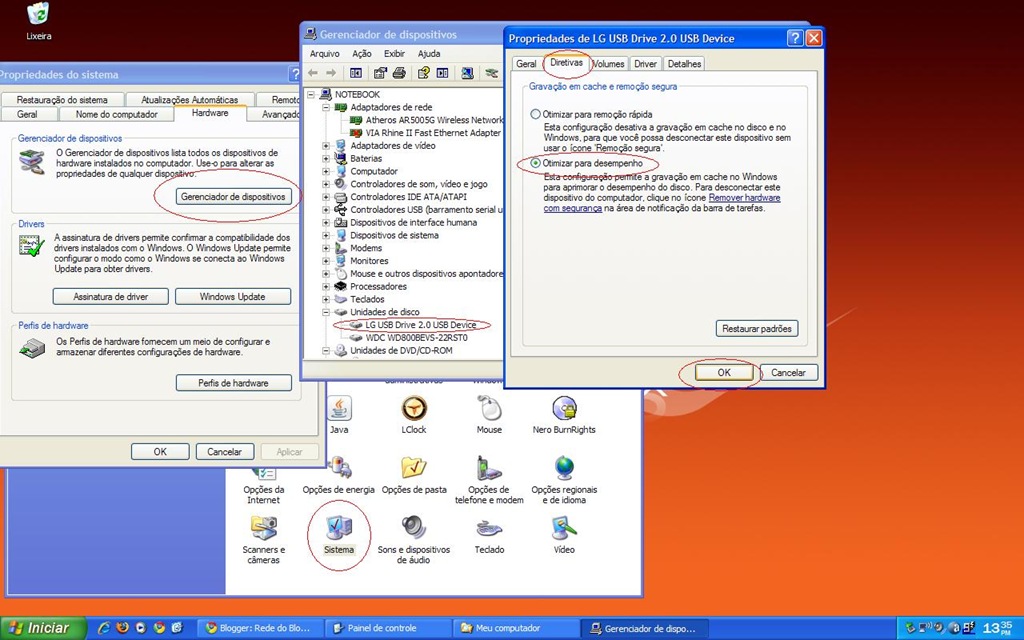Open Sons e dispositivos de áudio icon
Image resolution: width=1024 pixels, height=640 pixels.
(414, 540)
